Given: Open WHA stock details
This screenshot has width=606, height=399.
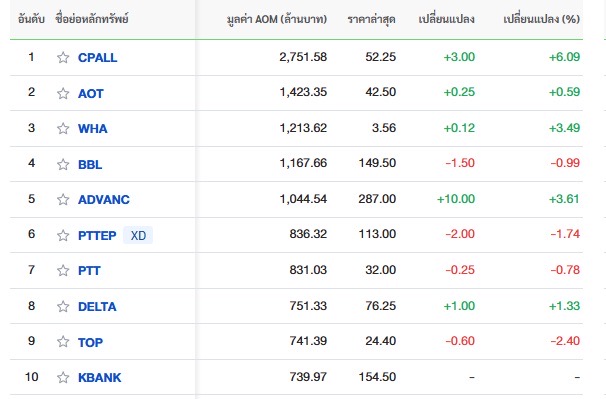Looking at the screenshot, I should pyautogui.click(x=93, y=128).
